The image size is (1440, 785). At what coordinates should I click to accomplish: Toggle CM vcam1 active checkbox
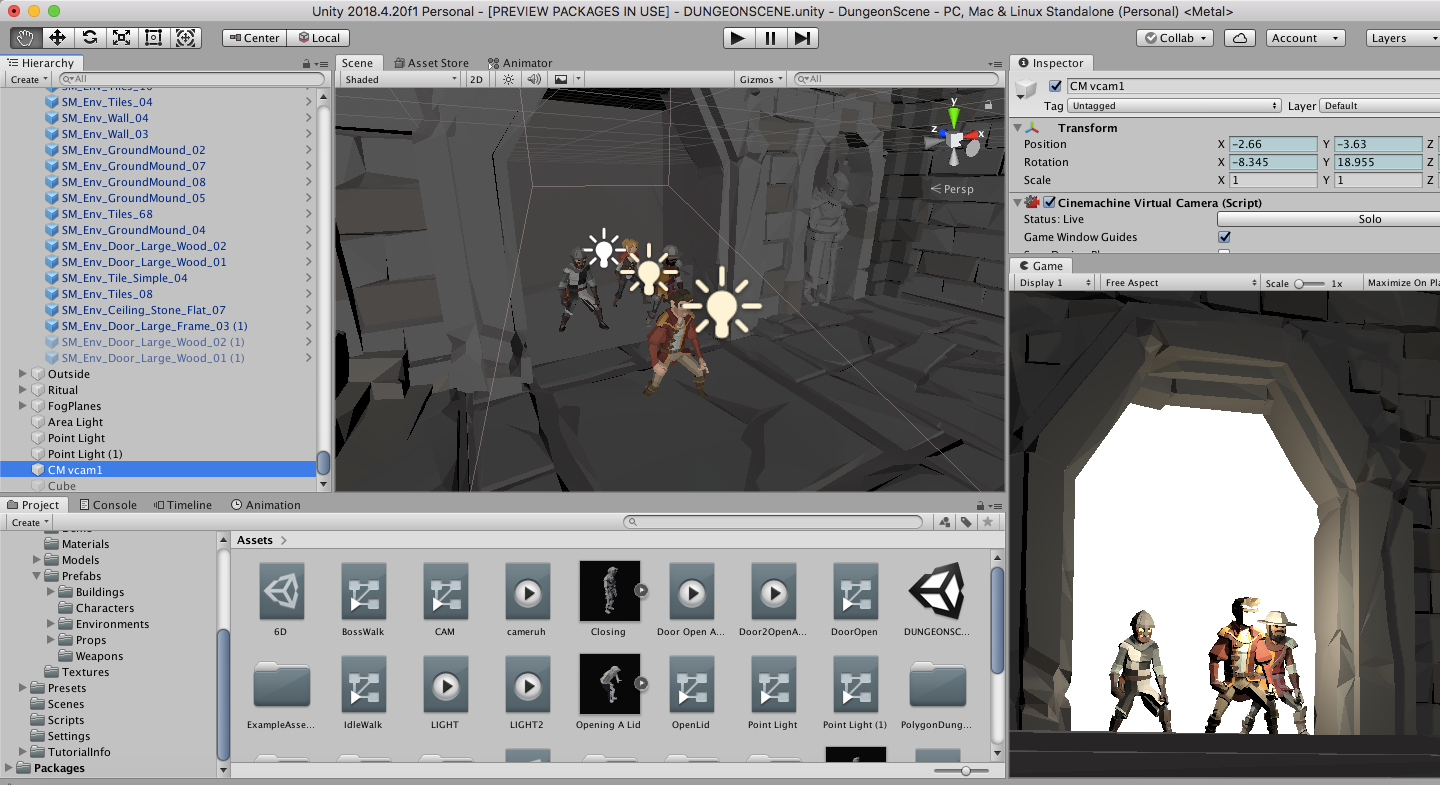(x=1056, y=86)
